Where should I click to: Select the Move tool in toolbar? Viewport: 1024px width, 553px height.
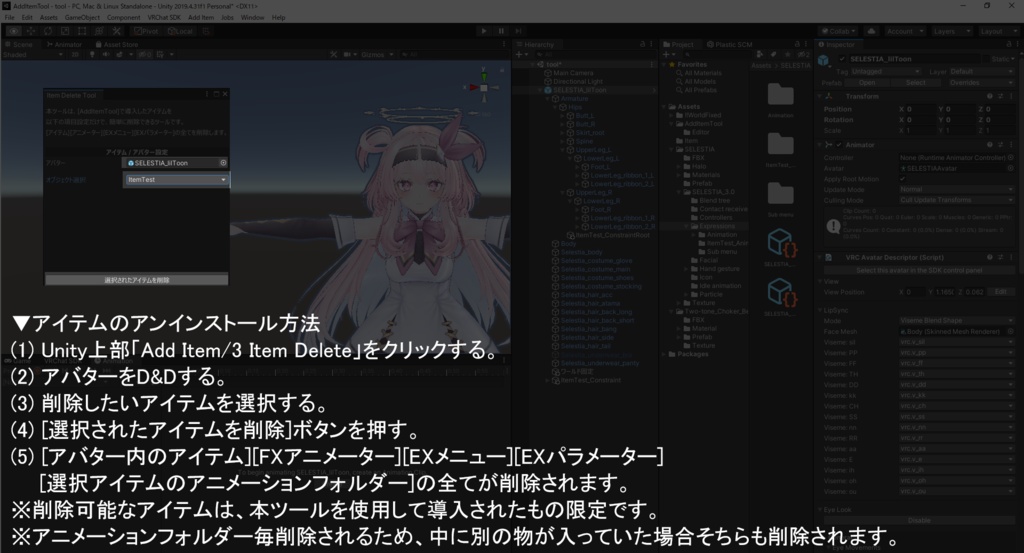[31, 31]
